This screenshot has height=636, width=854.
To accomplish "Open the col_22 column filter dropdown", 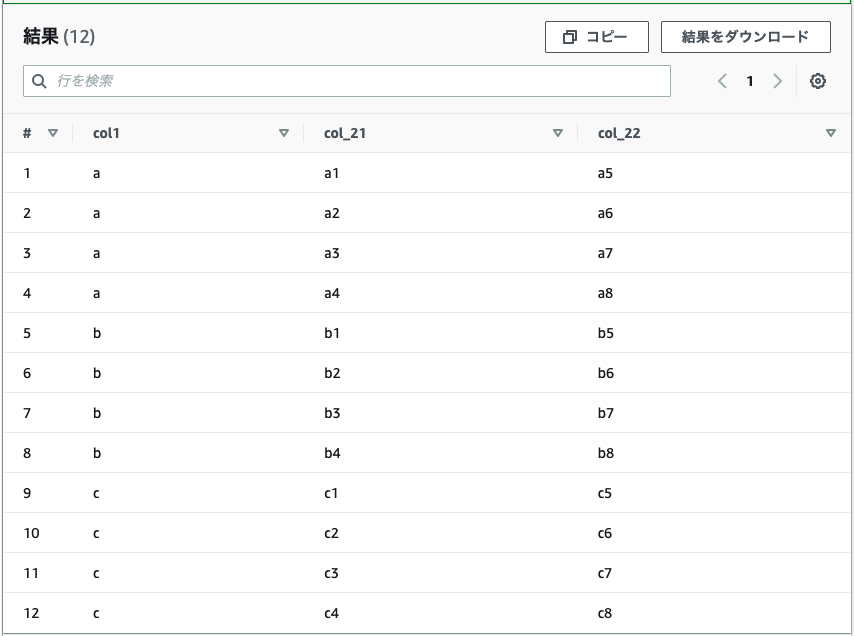I will click(831, 132).
